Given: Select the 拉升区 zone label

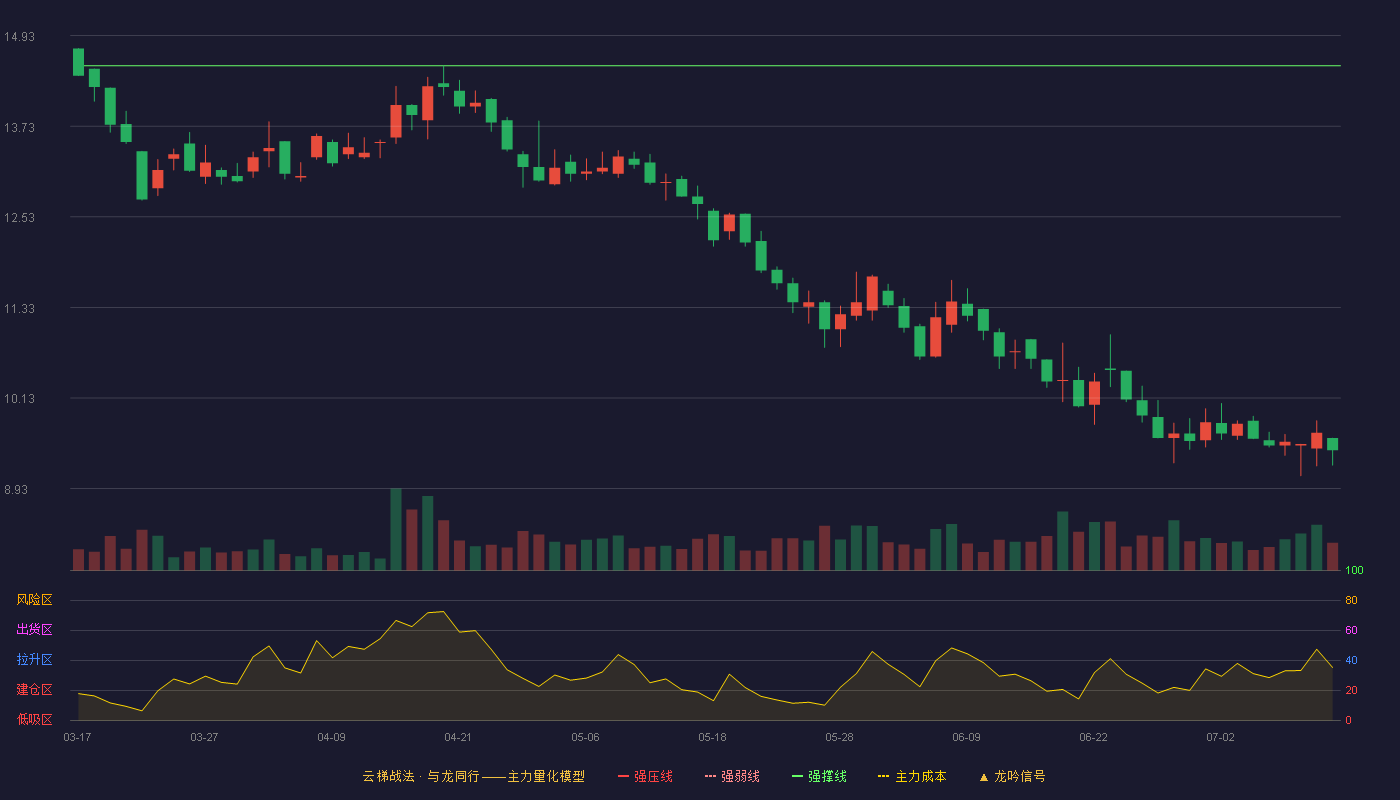Looking at the screenshot, I should coord(34,660).
